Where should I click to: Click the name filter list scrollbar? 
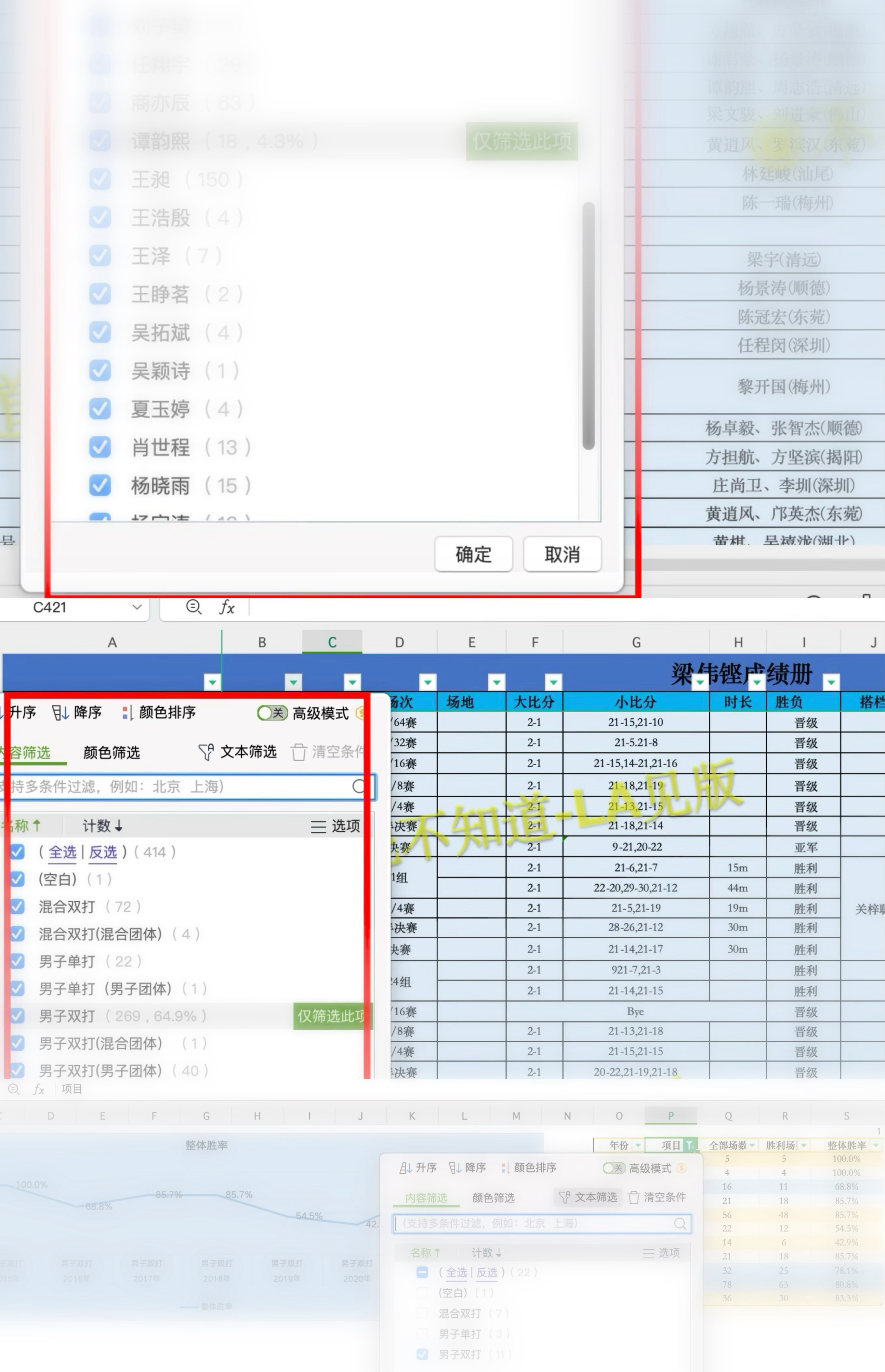588,325
